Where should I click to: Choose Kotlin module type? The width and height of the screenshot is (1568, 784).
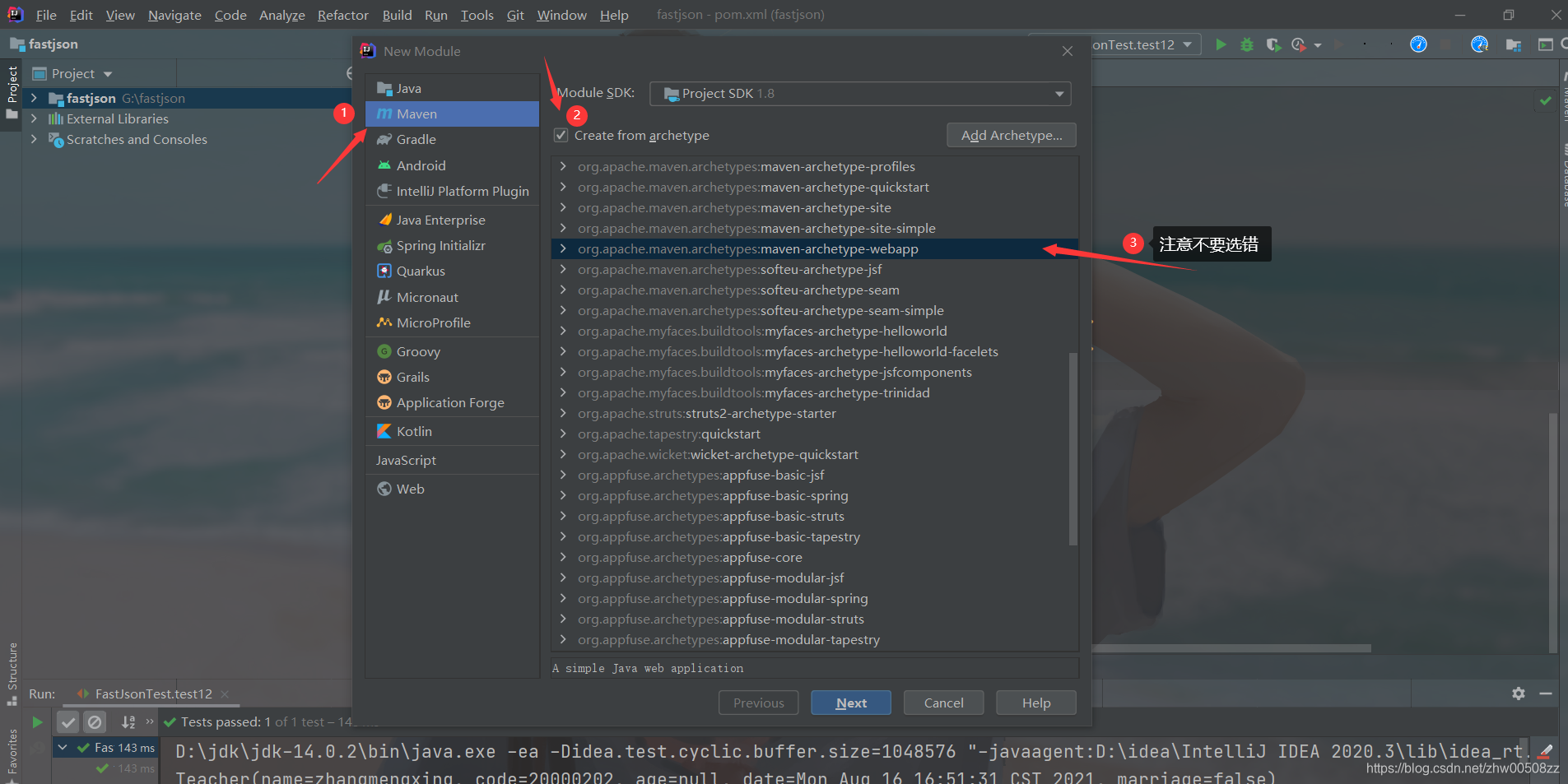[452, 431]
